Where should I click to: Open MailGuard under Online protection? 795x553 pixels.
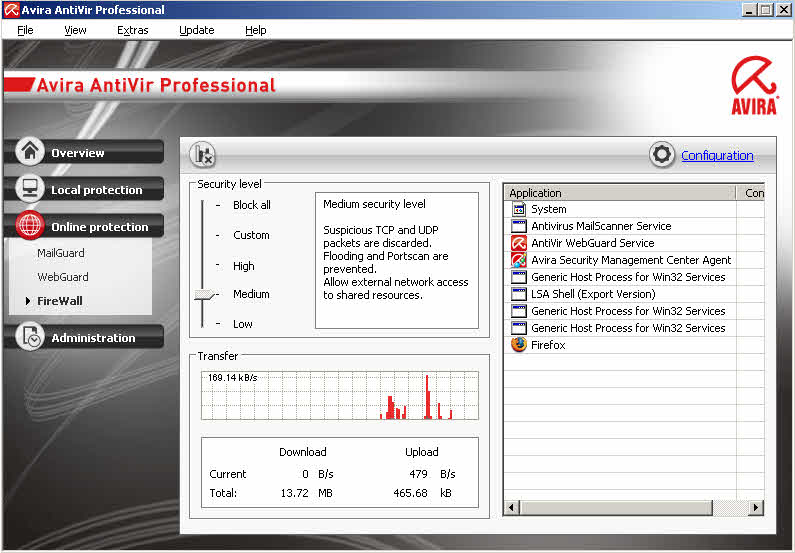point(61,253)
